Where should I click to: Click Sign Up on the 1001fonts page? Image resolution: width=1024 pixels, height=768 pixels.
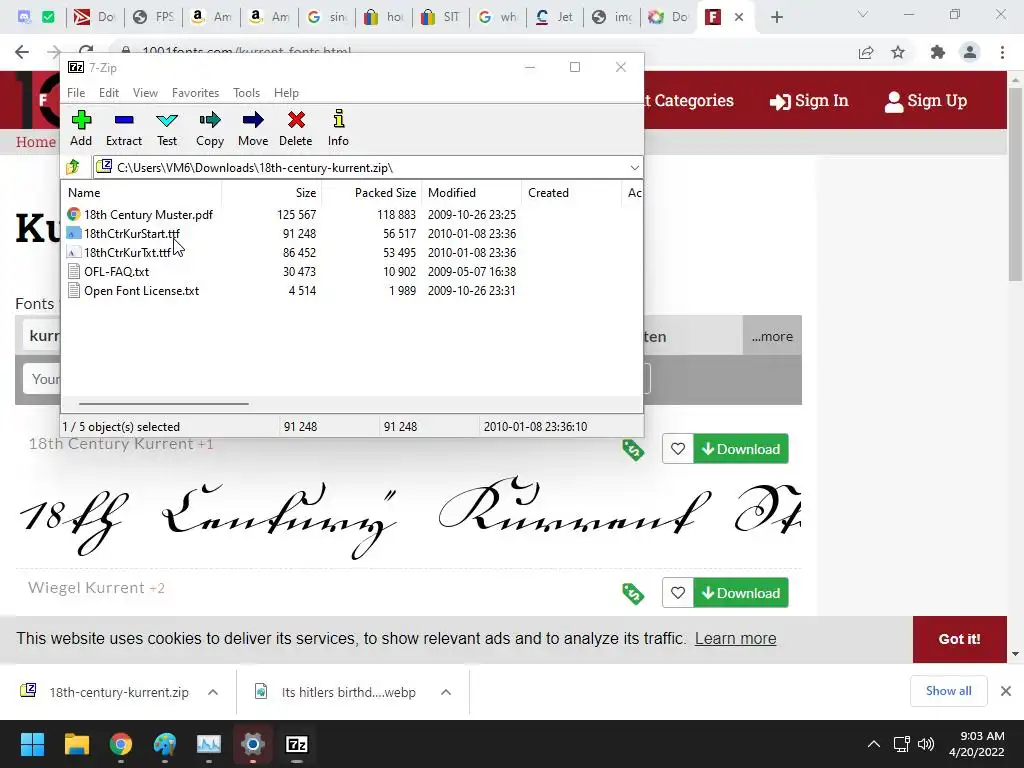[x=925, y=101]
